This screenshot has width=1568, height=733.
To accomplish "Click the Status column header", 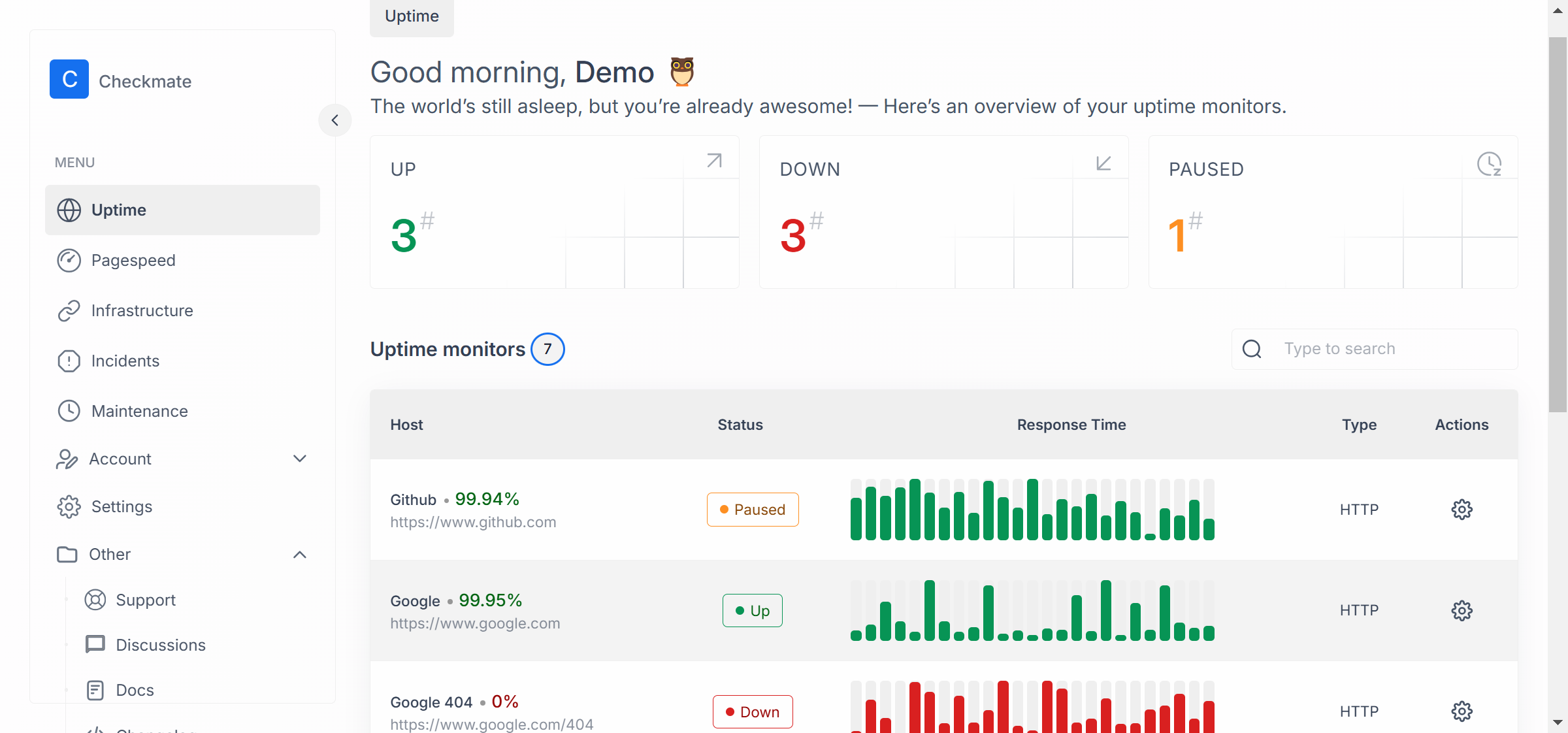I will pos(740,425).
